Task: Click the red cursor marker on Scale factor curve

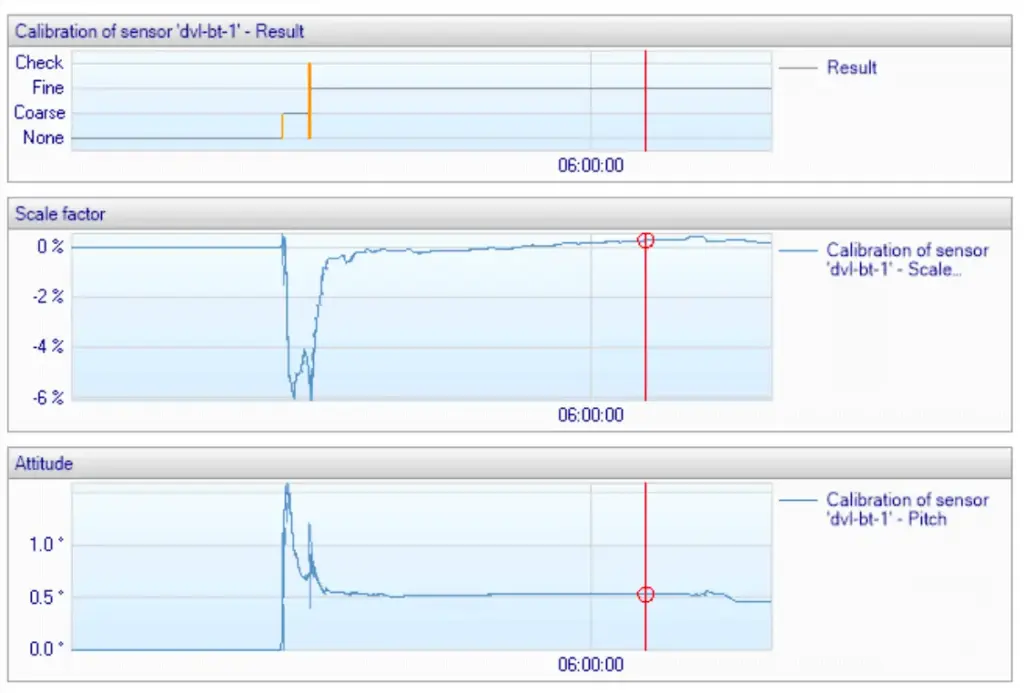Action: point(646,240)
